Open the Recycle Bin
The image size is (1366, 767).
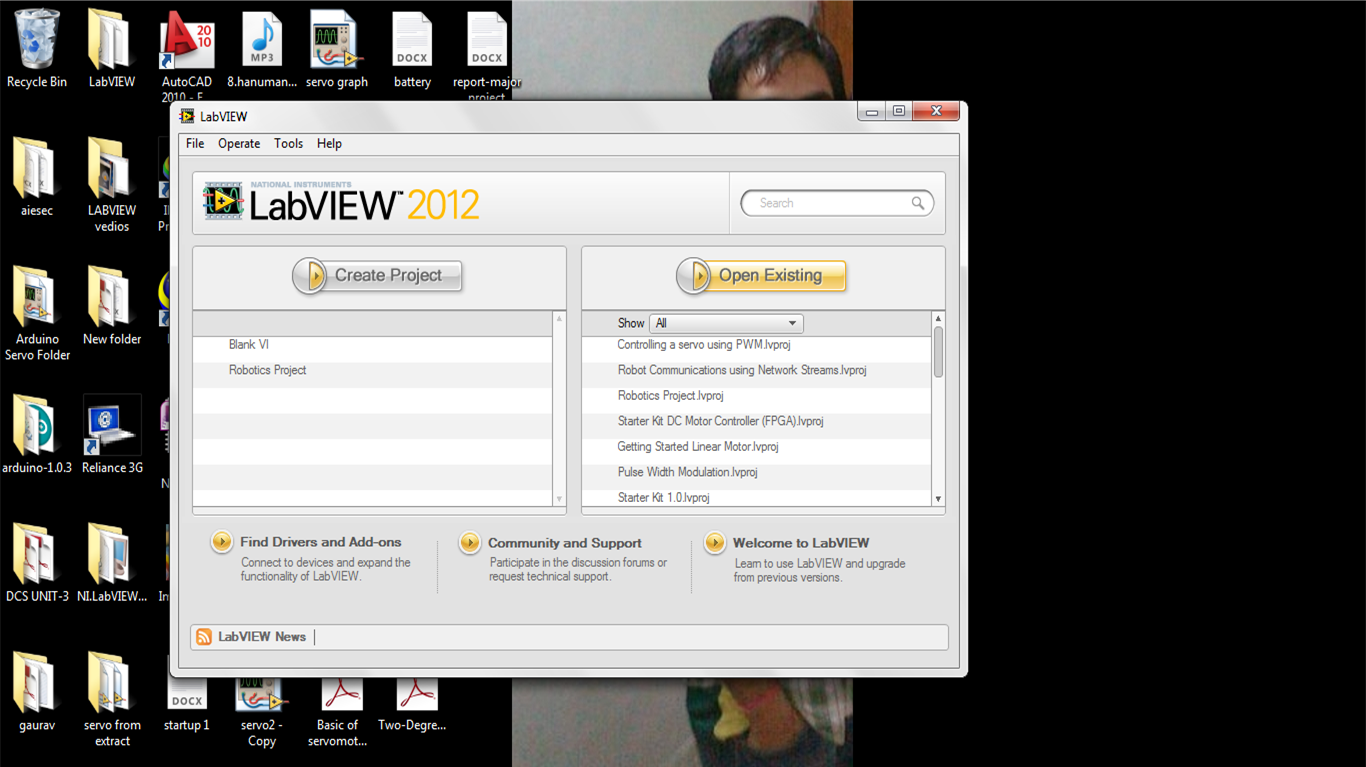pos(36,40)
